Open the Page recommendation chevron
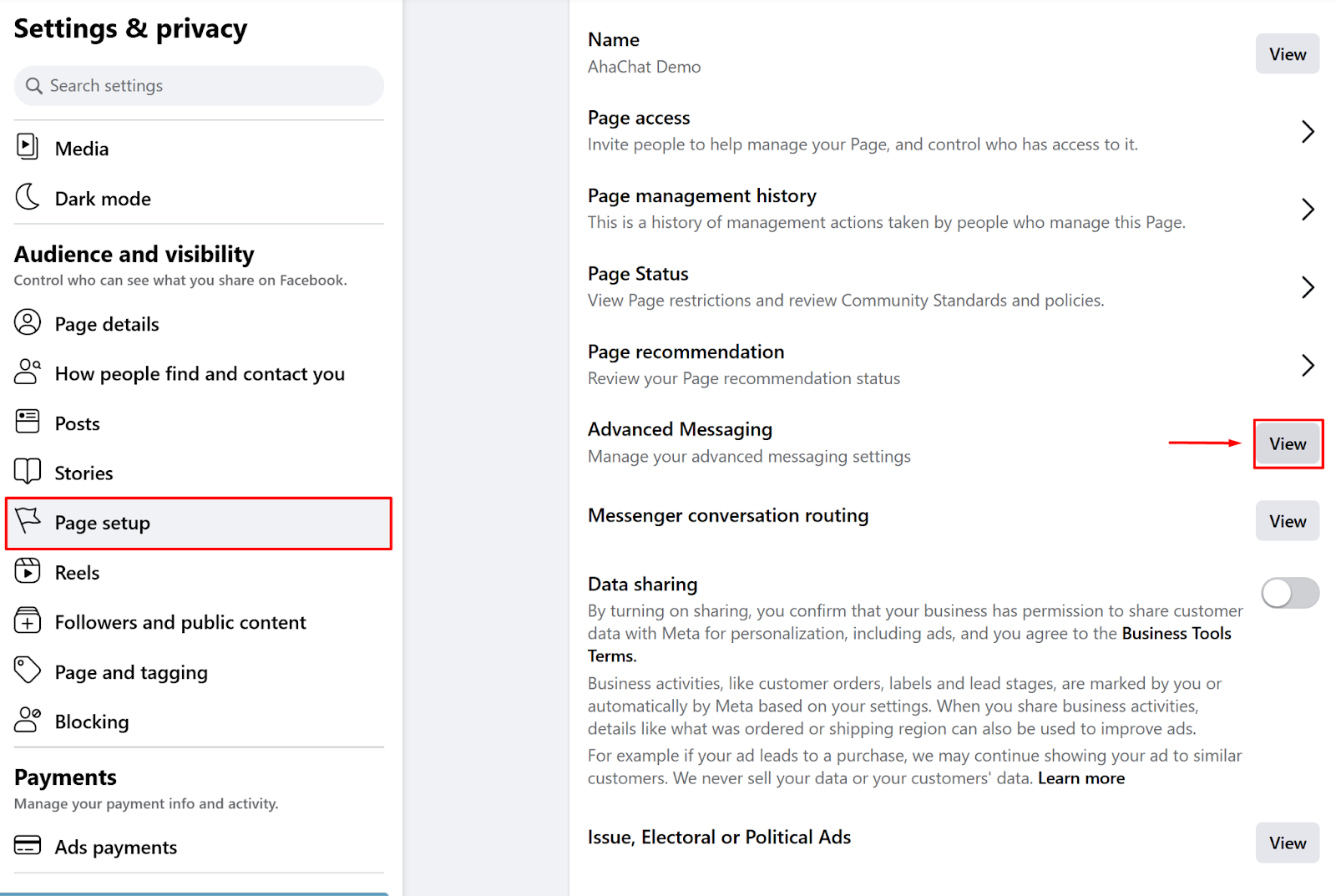Viewport: 1336px width, 896px height. point(1308,365)
